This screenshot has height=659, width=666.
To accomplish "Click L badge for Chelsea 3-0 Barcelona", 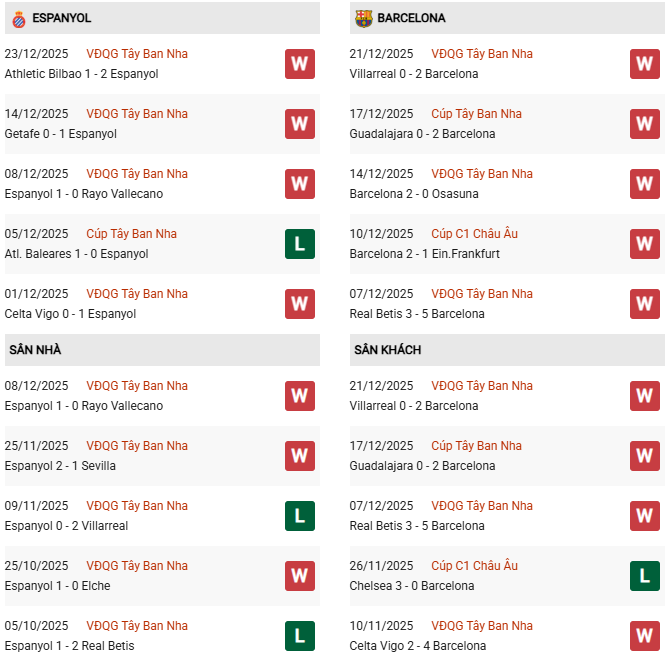I will (x=644, y=576).
